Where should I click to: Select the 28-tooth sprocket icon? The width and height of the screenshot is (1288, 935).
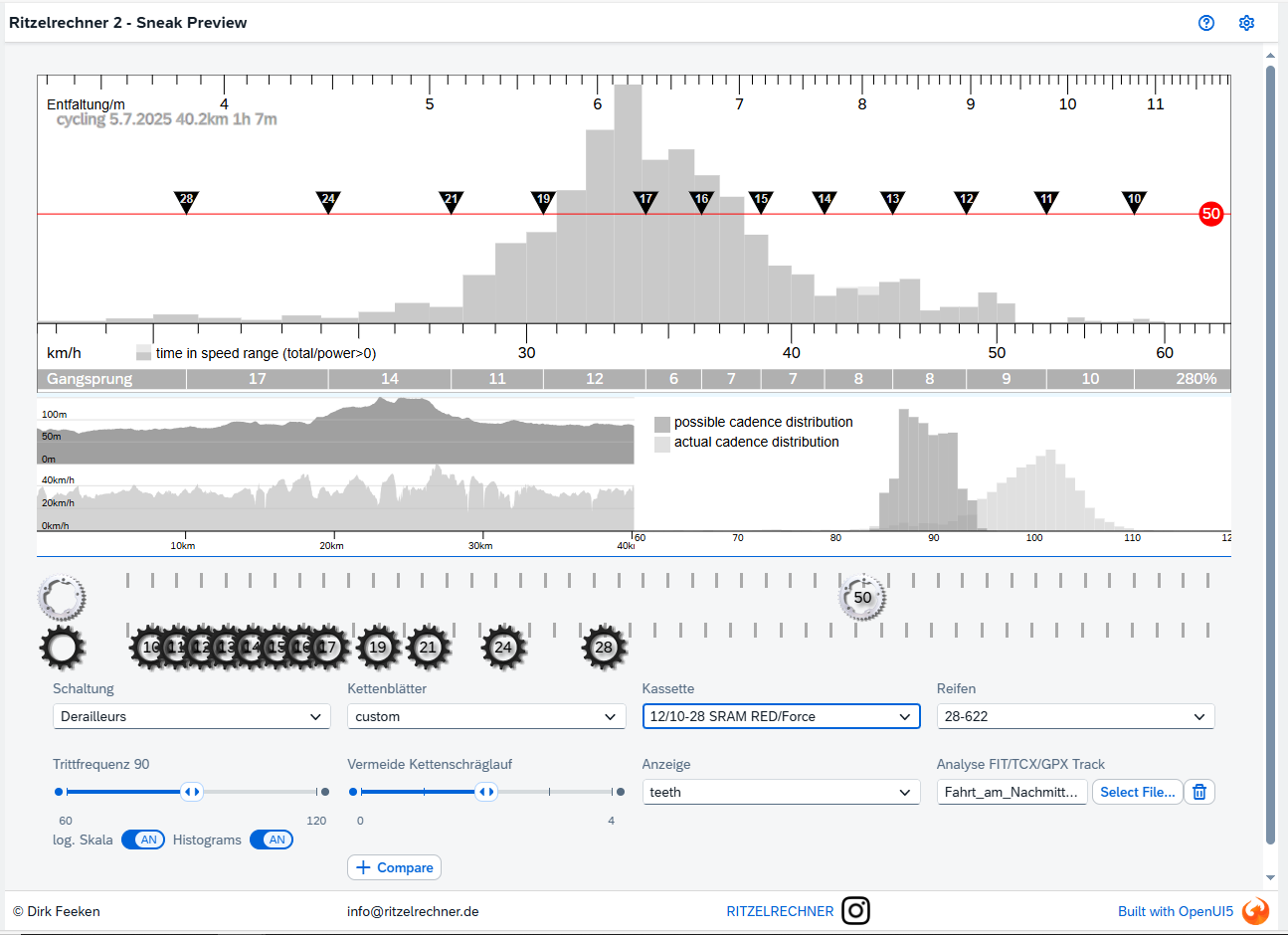coord(604,648)
